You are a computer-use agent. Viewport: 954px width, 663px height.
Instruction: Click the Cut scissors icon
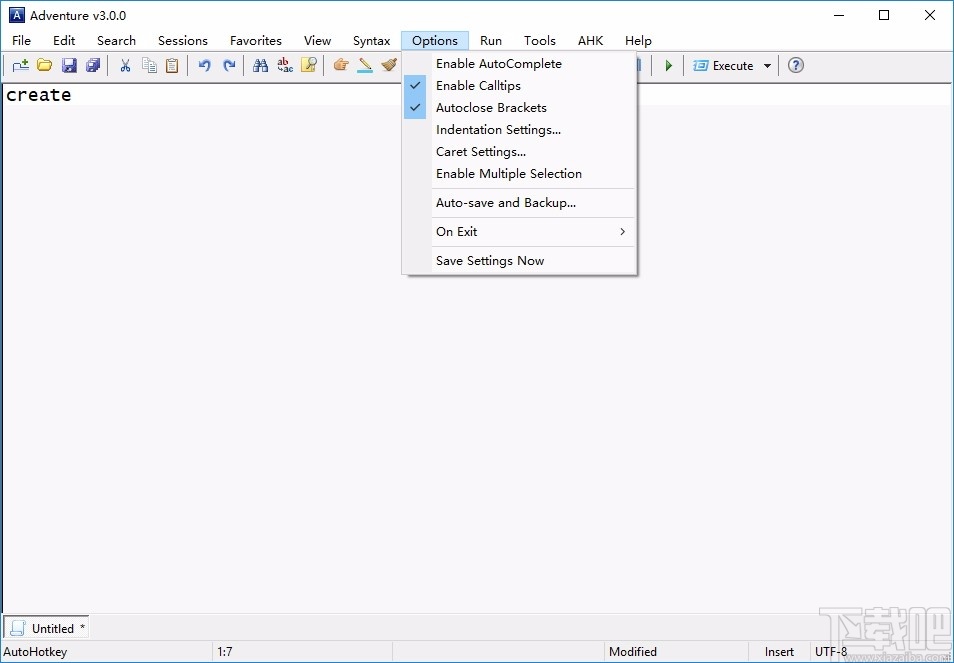[x=125, y=65]
